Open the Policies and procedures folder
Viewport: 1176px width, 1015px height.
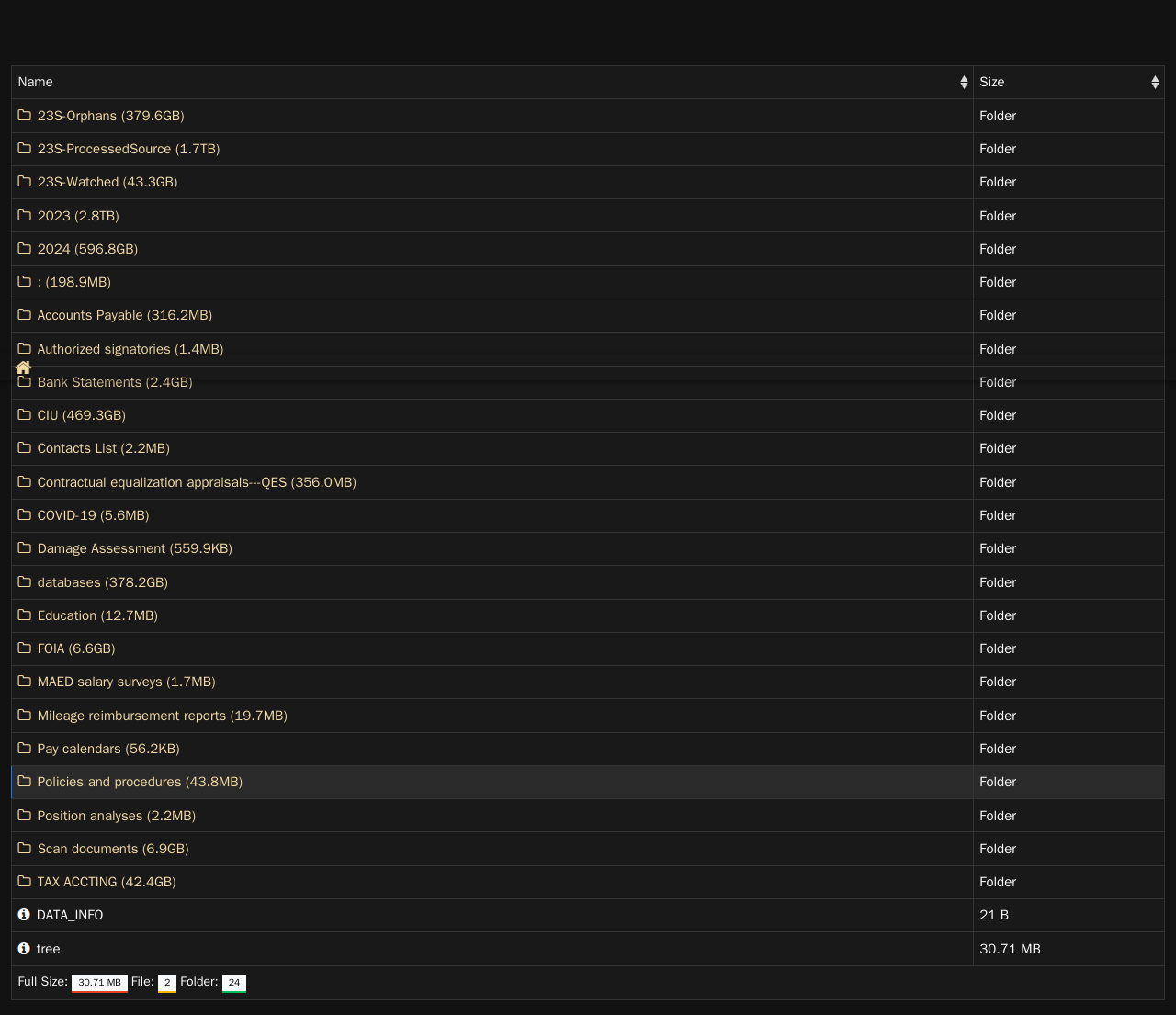[x=140, y=782]
